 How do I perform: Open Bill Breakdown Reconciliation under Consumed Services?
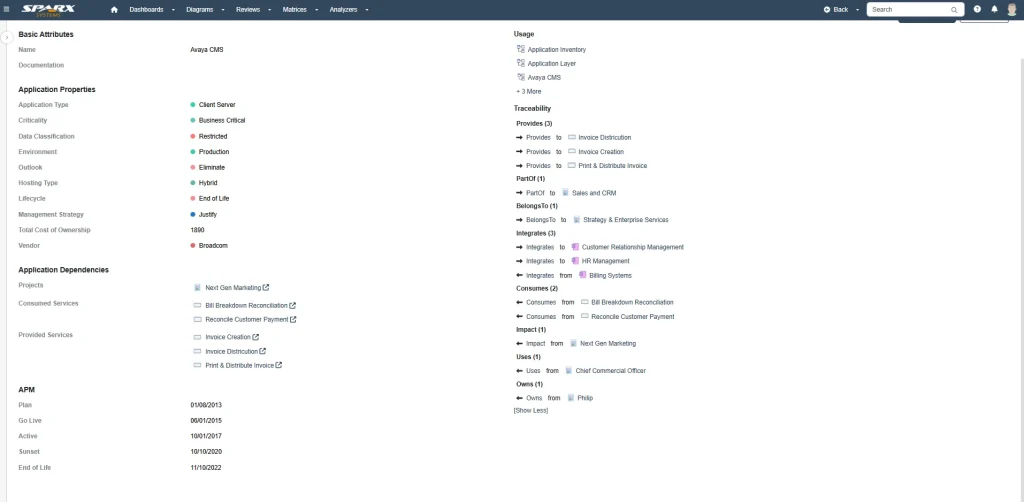pos(246,306)
